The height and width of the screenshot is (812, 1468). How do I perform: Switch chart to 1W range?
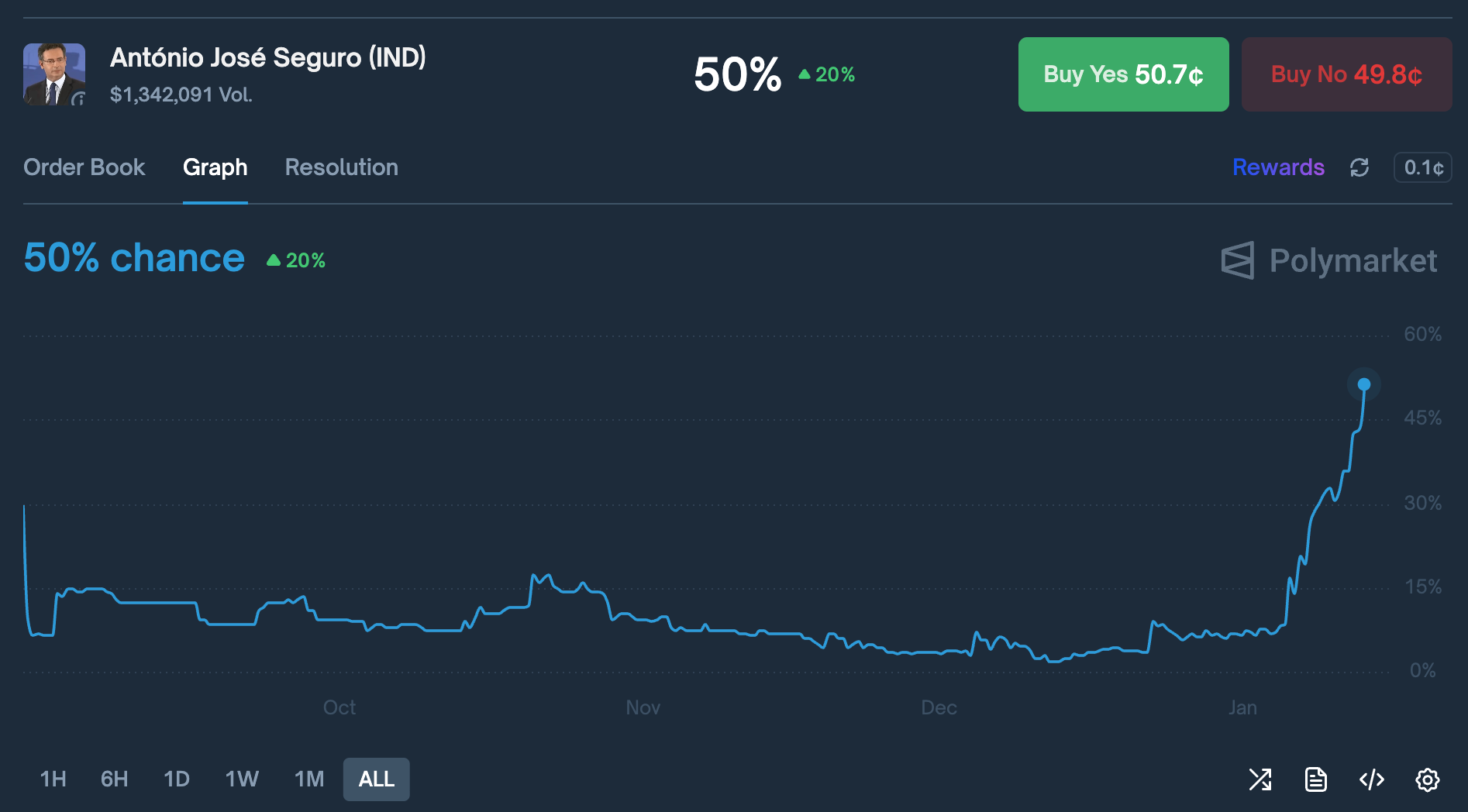pyautogui.click(x=242, y=779)
